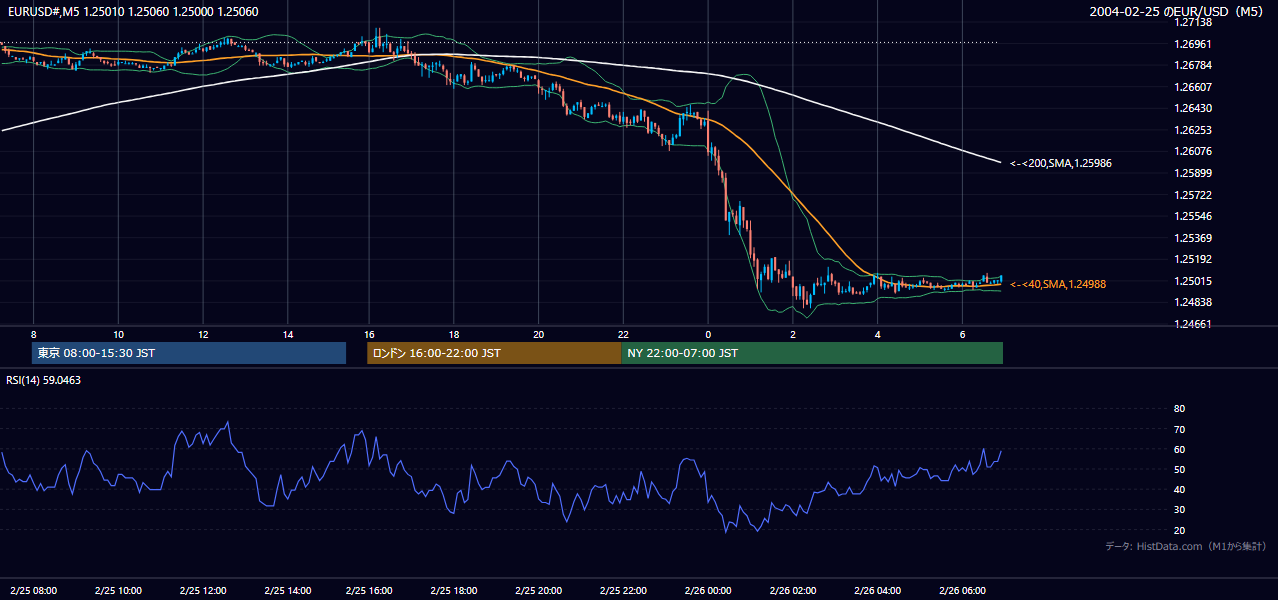Click the bottom time label 2/25 12:00
Screen dimensions: 1278x600
pos(203,590)
